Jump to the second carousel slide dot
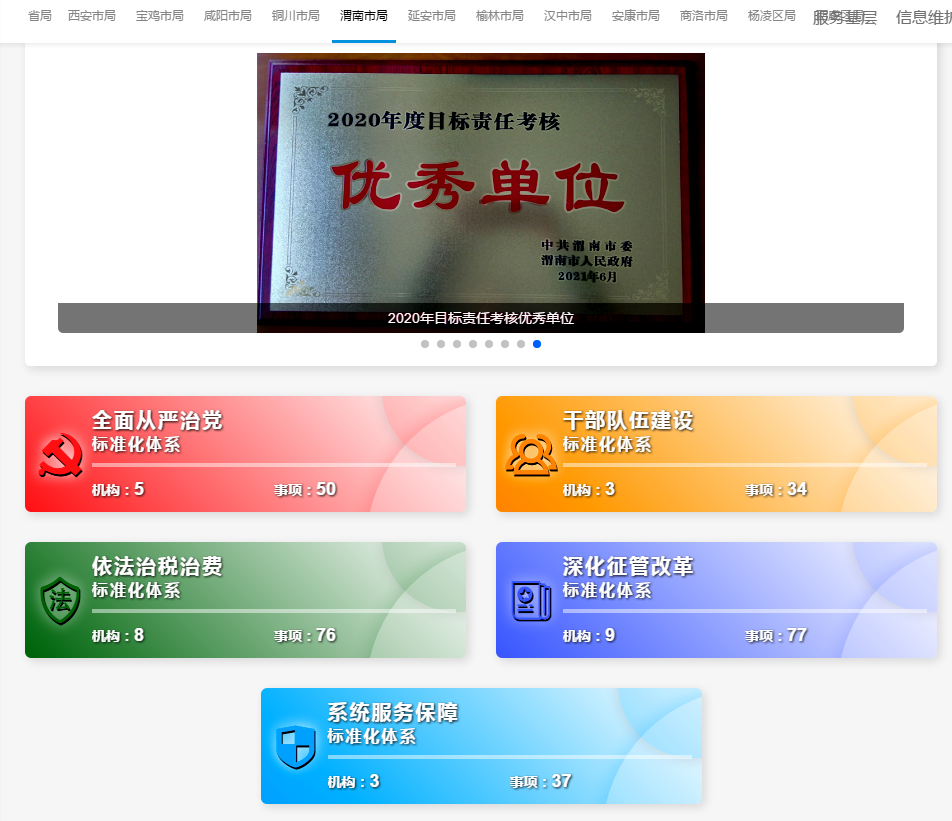This screenshot has height=821, width=952. tap(441, 344)
